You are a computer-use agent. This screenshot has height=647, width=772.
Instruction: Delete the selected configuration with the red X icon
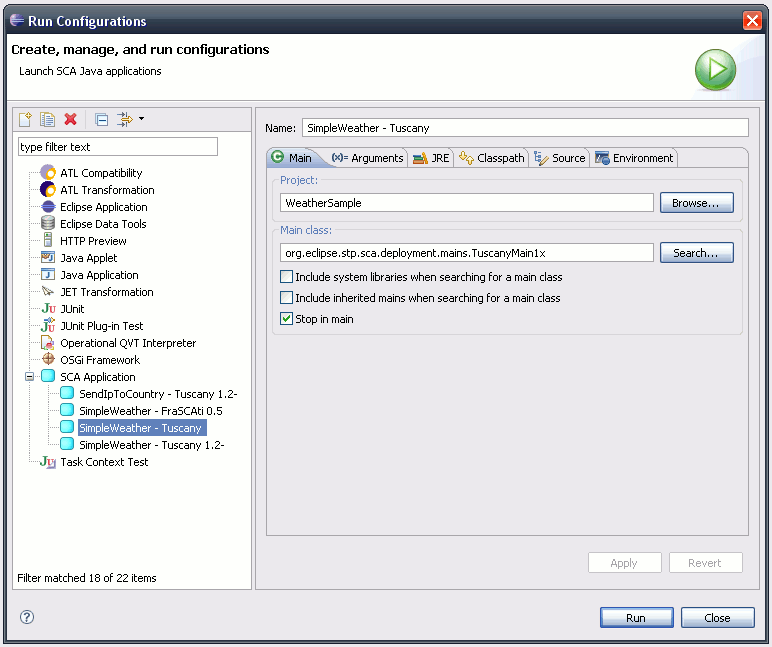[70, 119]
